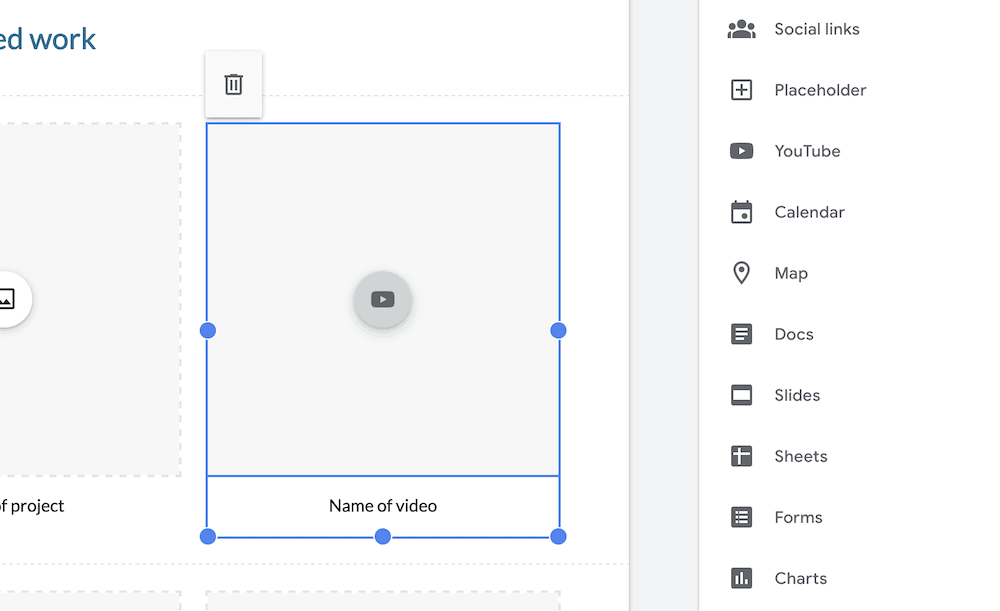Insert a Placeholder block
Screen dimensions: 1000x611
[820, 89]
